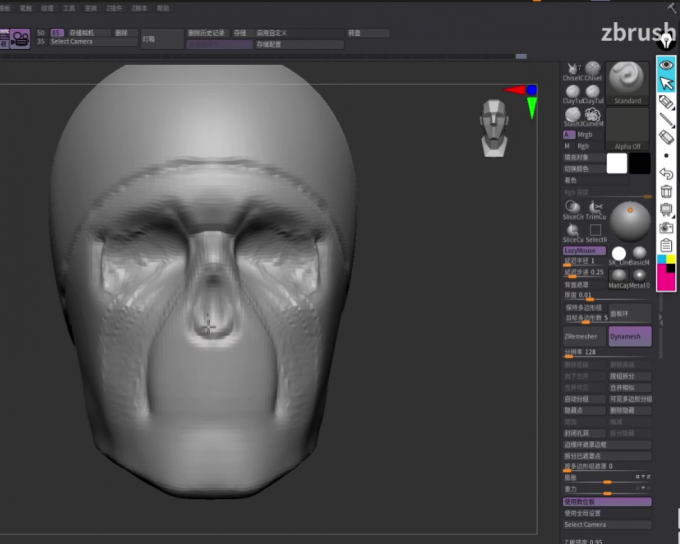
Task: Select the SelectRect tool
Action: click(x=596, y=232)
